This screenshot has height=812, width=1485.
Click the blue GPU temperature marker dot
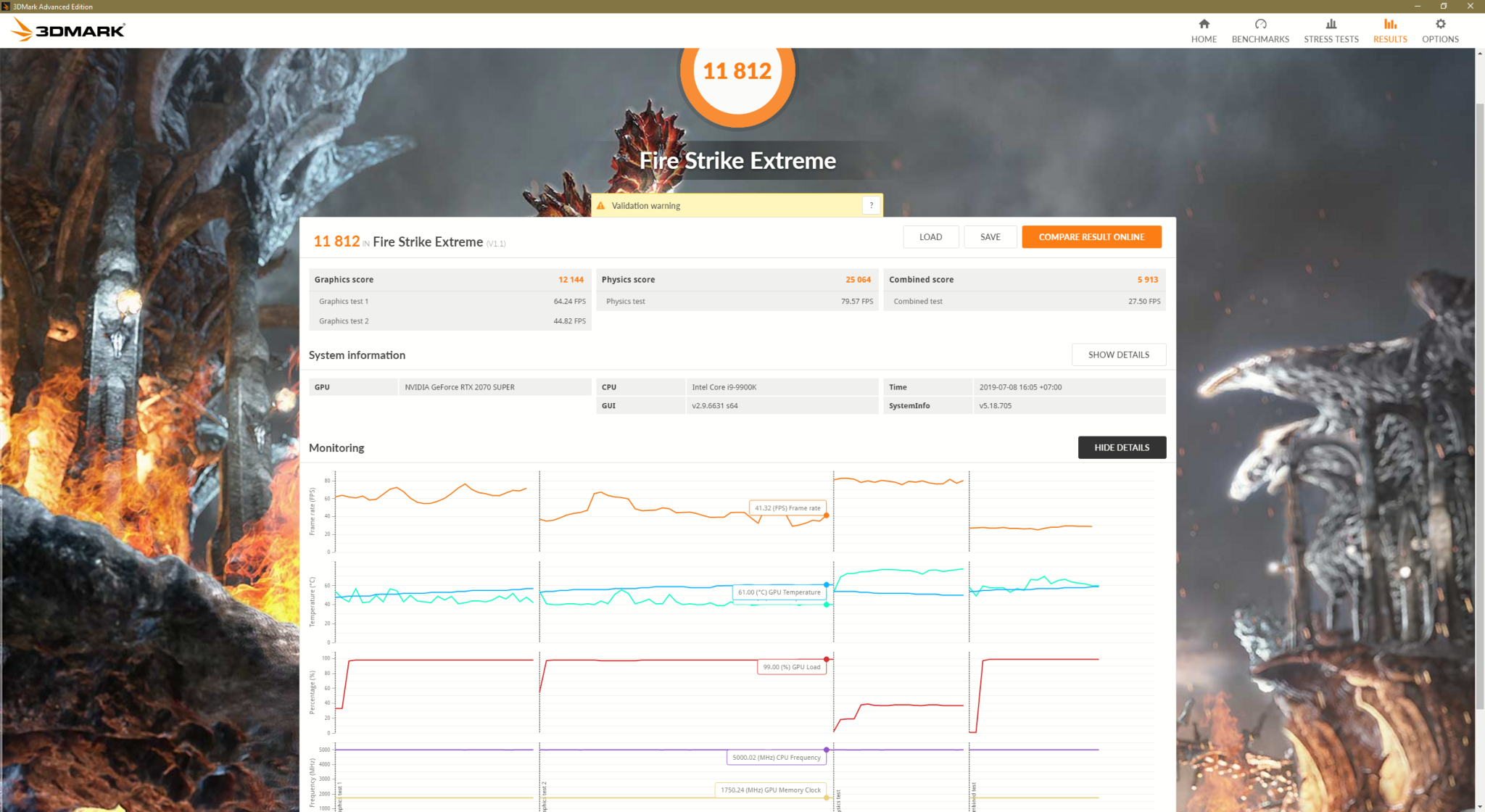(x=826, y=584)
